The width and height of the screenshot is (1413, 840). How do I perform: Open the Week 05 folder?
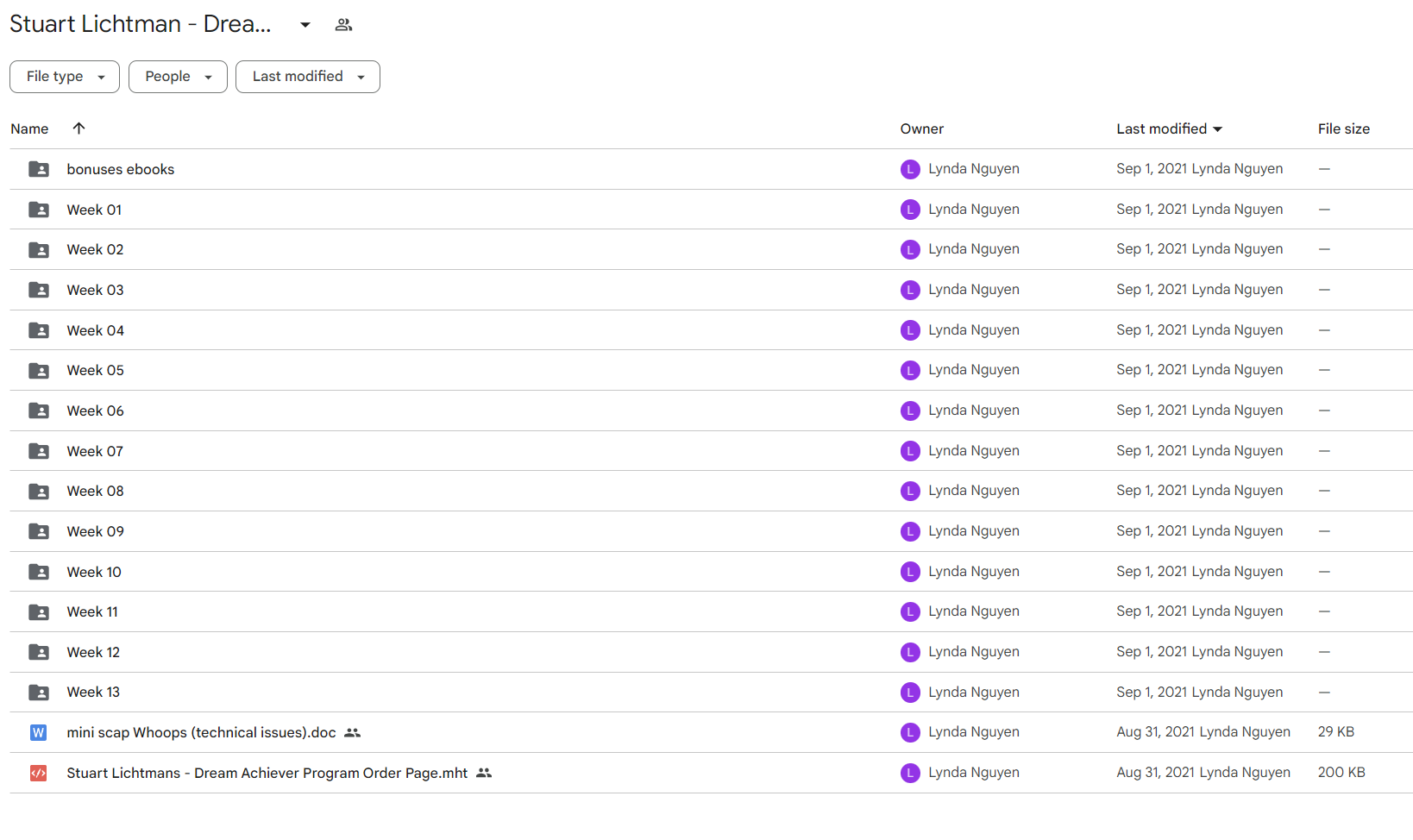pos(95,371)
